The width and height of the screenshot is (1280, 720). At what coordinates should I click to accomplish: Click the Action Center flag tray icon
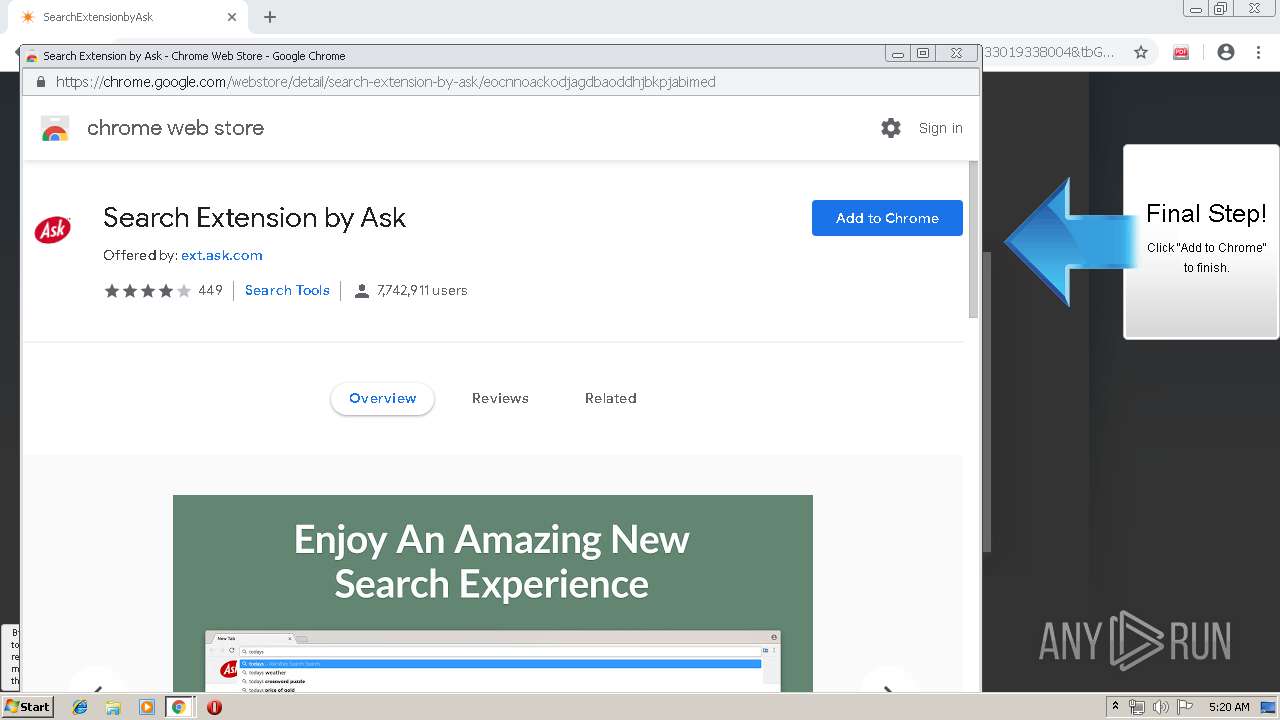1185,707
